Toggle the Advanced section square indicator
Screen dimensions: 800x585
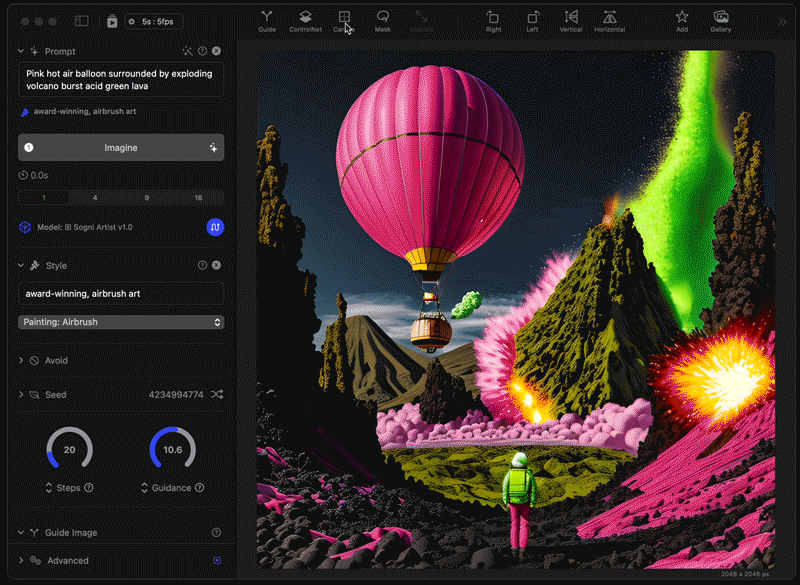tap(217, 561)
